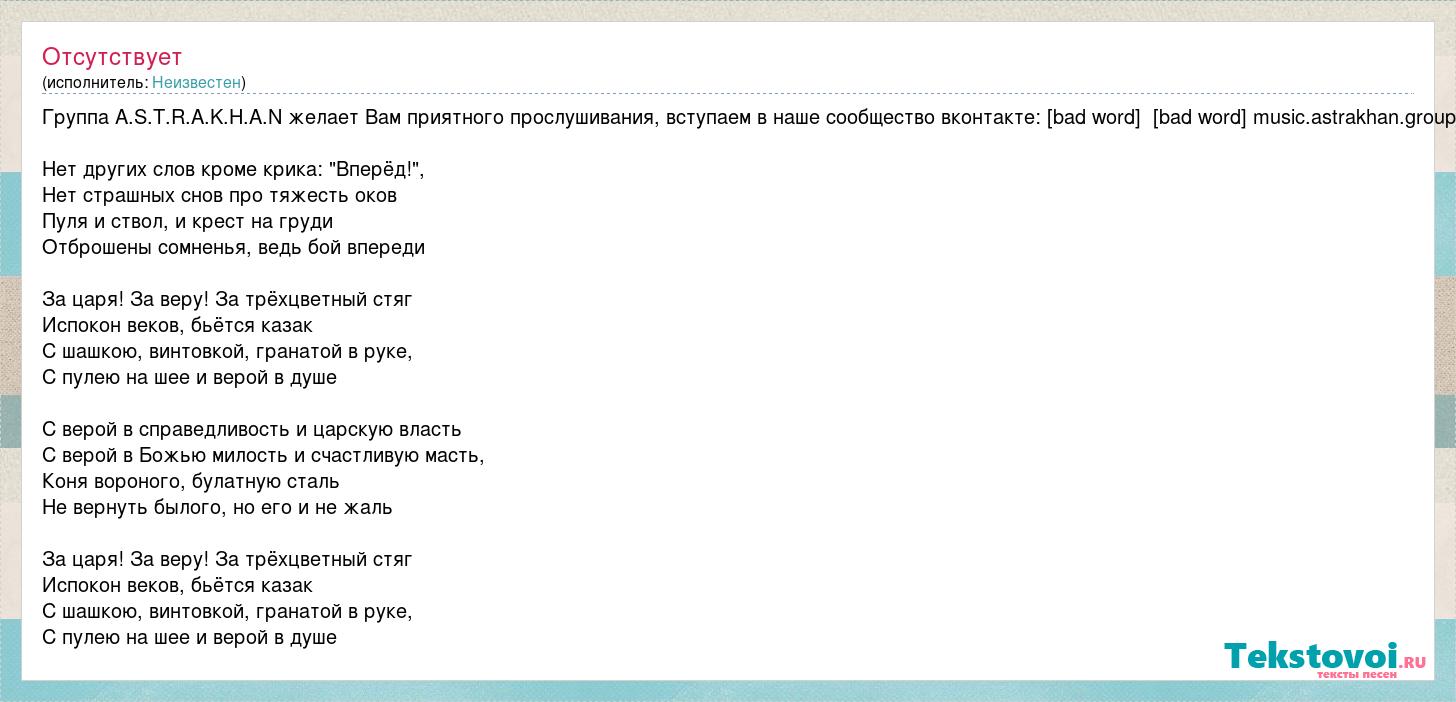Image resolution: width=1456 pixels, height=702 pixels.
Task: Click the line "С верой в справедливость и царскую власть"
Action: (x=252, y=430)
